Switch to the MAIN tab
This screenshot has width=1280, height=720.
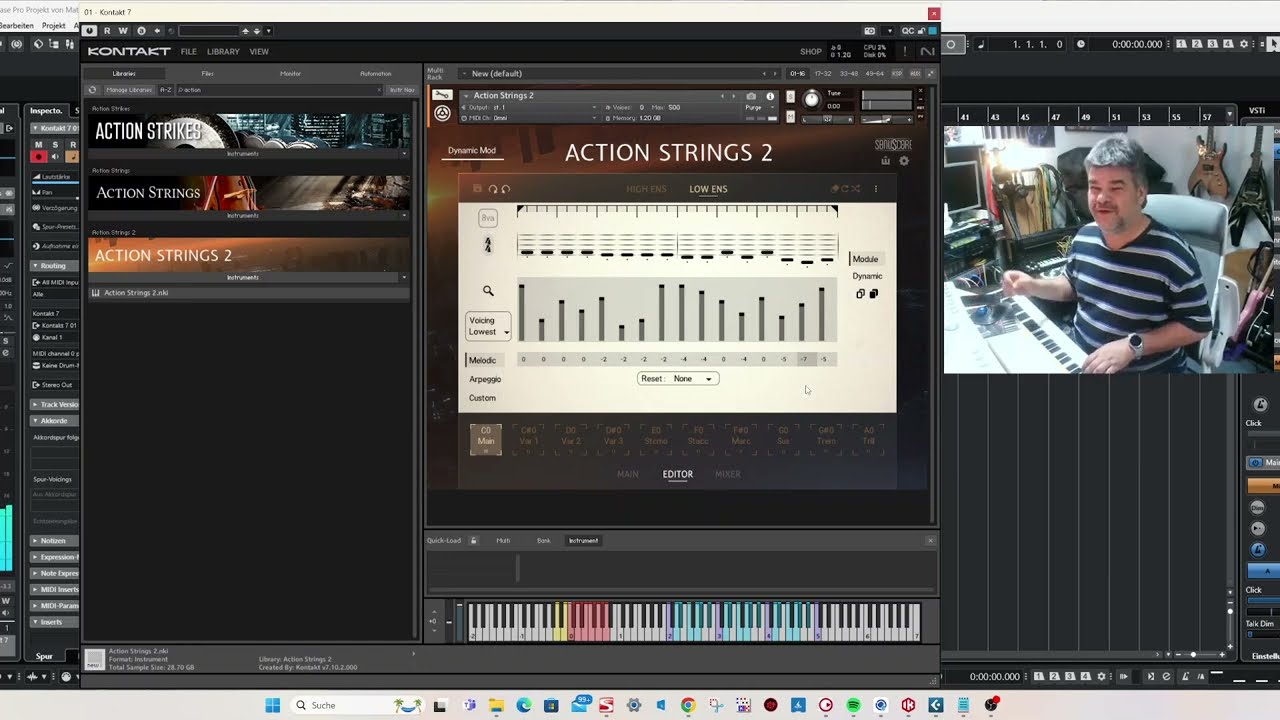[628, 474]
